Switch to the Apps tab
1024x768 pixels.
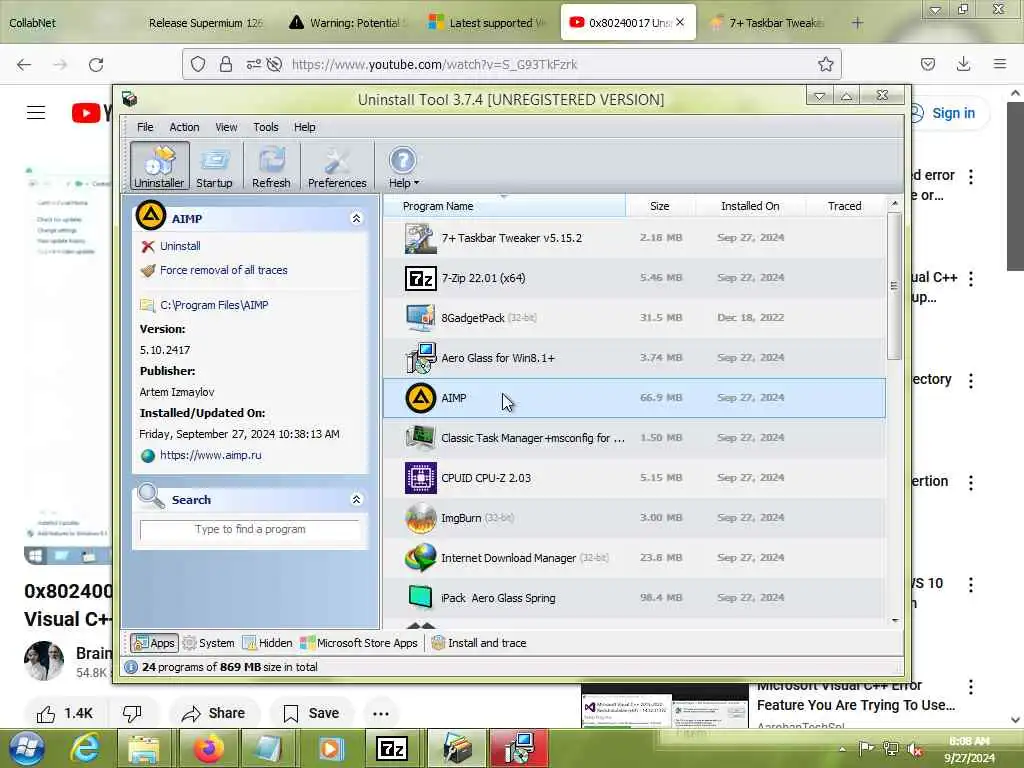point(154,643)
